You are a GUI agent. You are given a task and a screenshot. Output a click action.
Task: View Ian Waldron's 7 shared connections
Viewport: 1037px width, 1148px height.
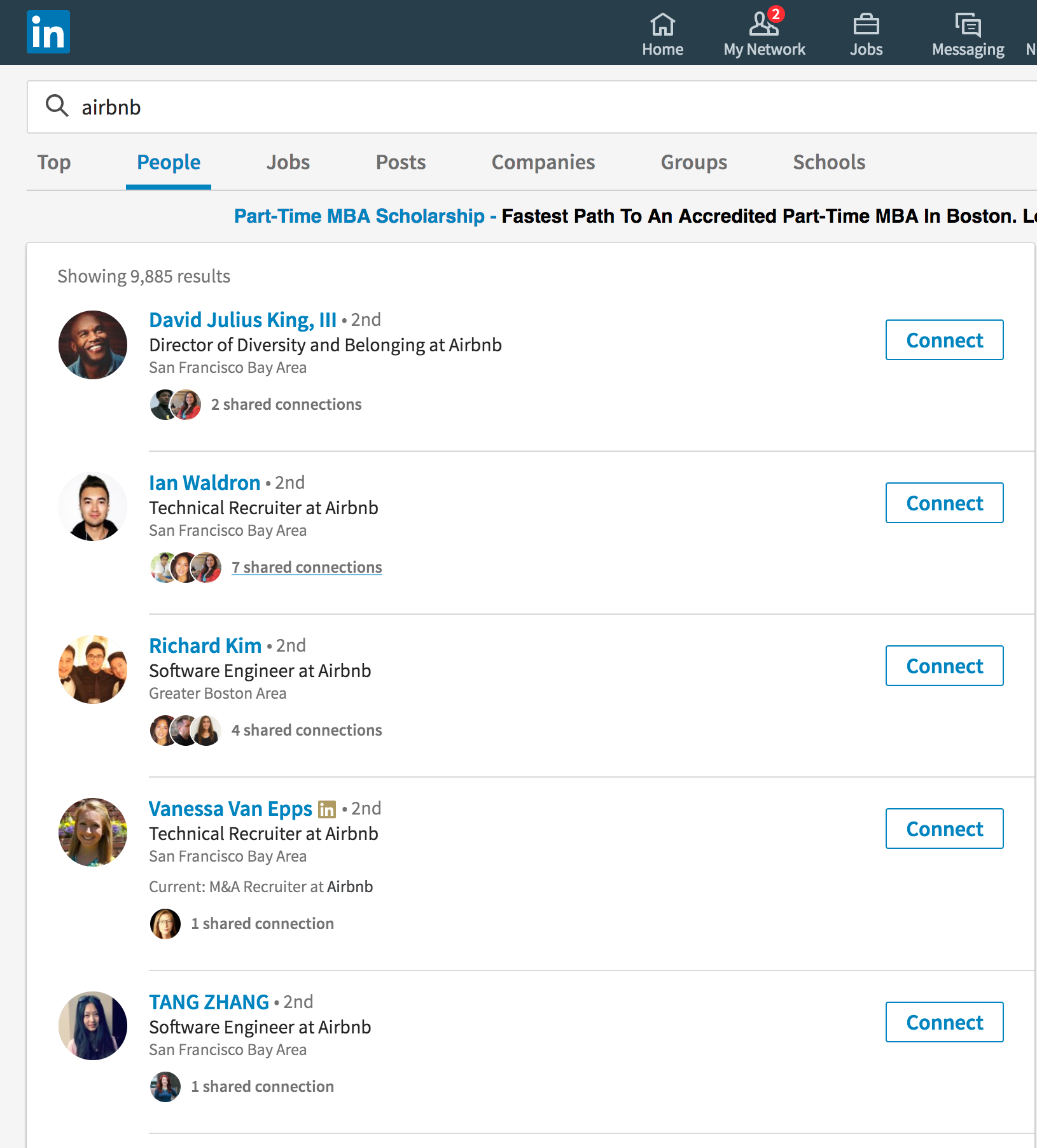click(307, 567)
